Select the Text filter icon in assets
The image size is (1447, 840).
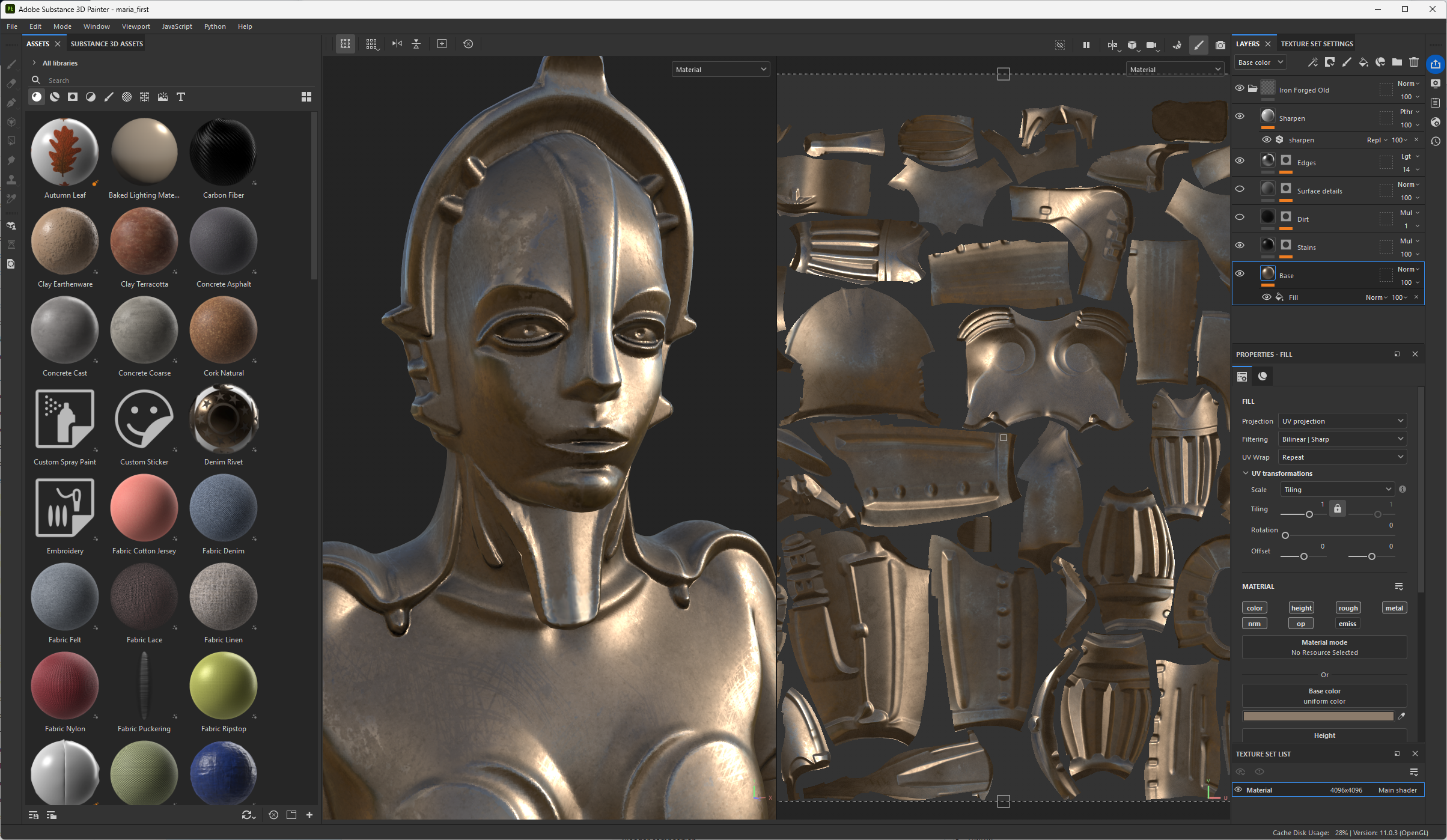click(180, 97)
